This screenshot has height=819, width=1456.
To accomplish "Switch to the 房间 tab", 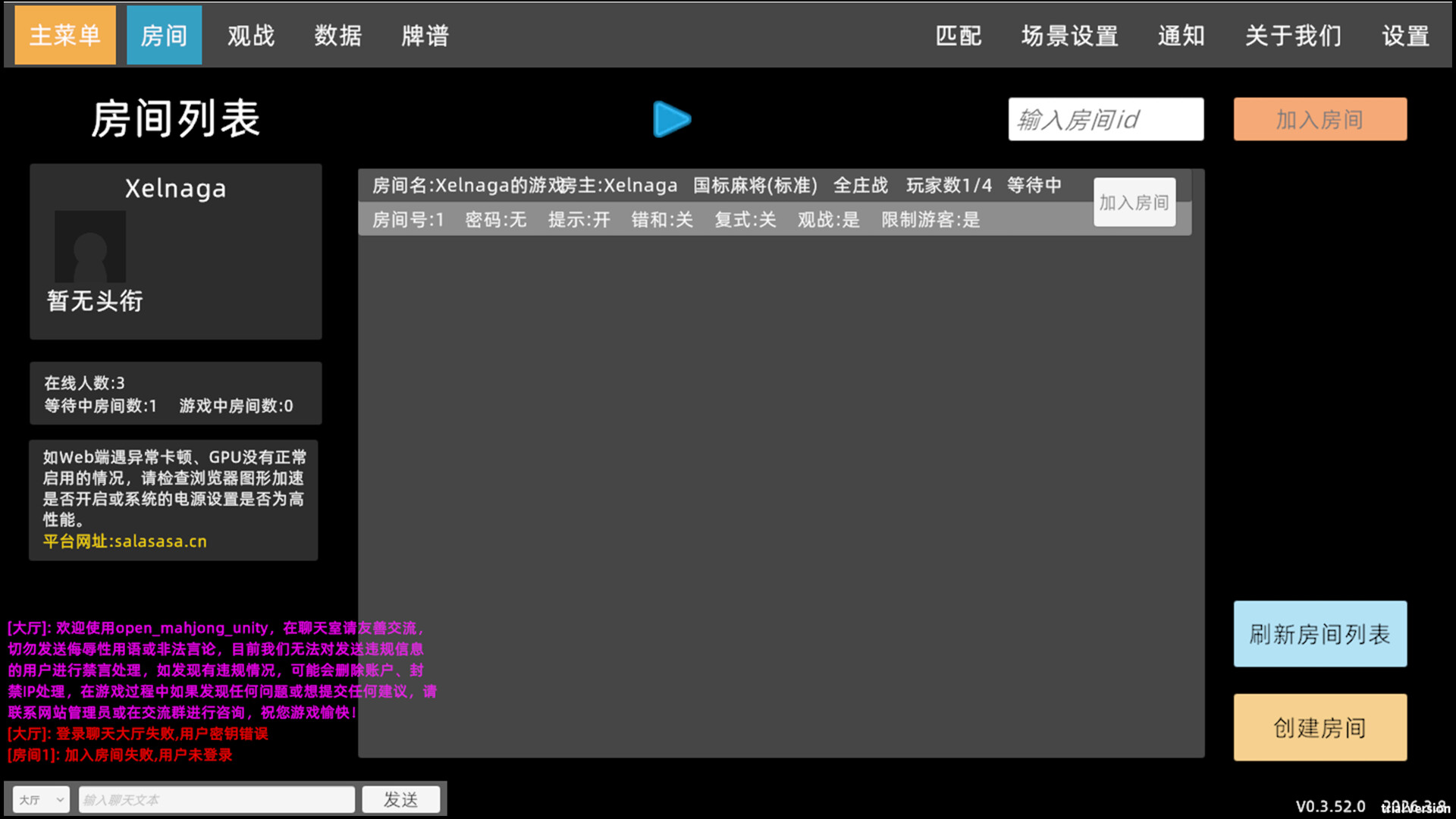I will (x=164, y=35).
